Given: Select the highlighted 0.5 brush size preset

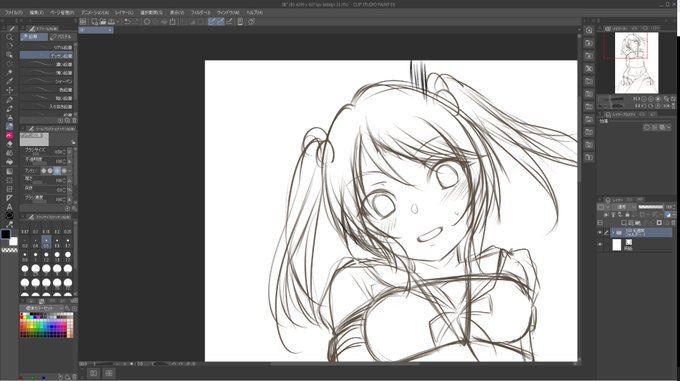Looking at the screenshot, I should pyautogui.click(x=46, y=242).
